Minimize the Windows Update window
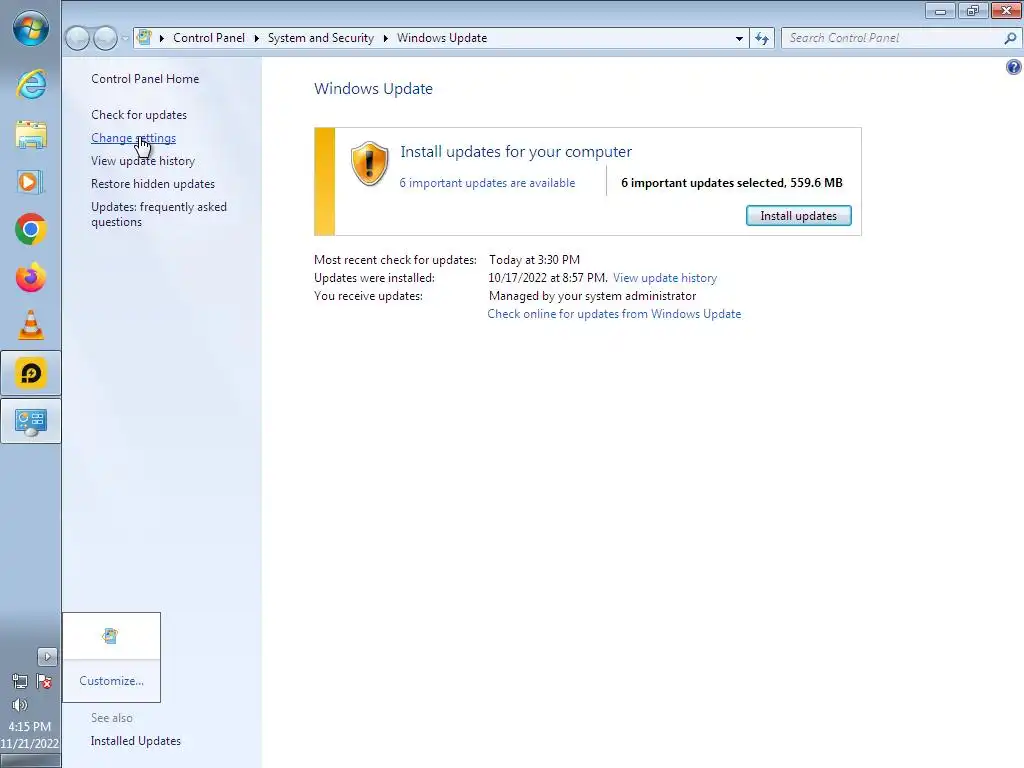Image resolution: width=1024 pixels, height=768 pixels. pos(940,11)
